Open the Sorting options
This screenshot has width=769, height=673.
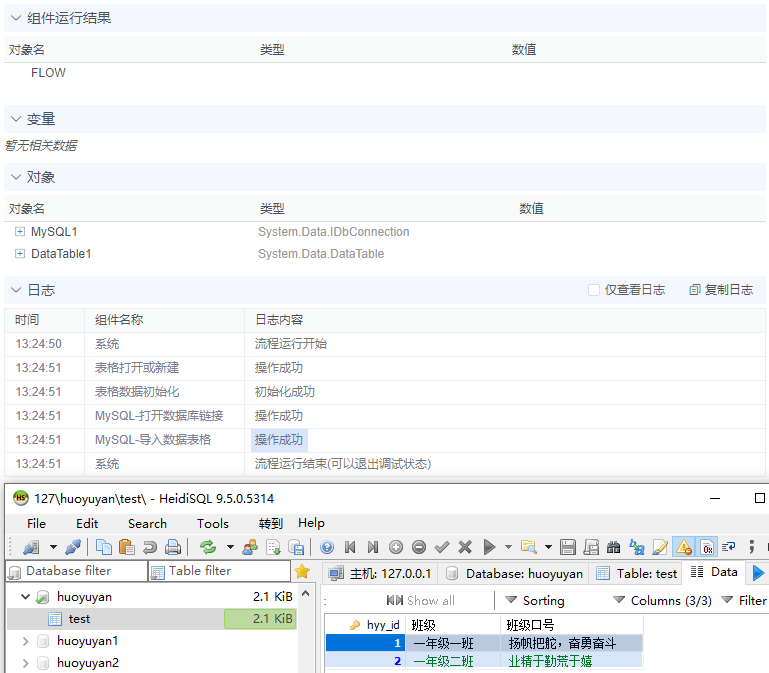tap(535, 600)
